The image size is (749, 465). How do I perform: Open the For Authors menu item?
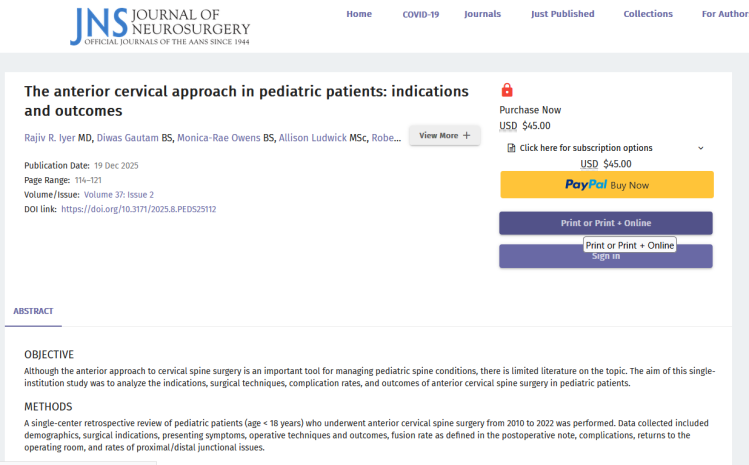[x=725, y=14]
